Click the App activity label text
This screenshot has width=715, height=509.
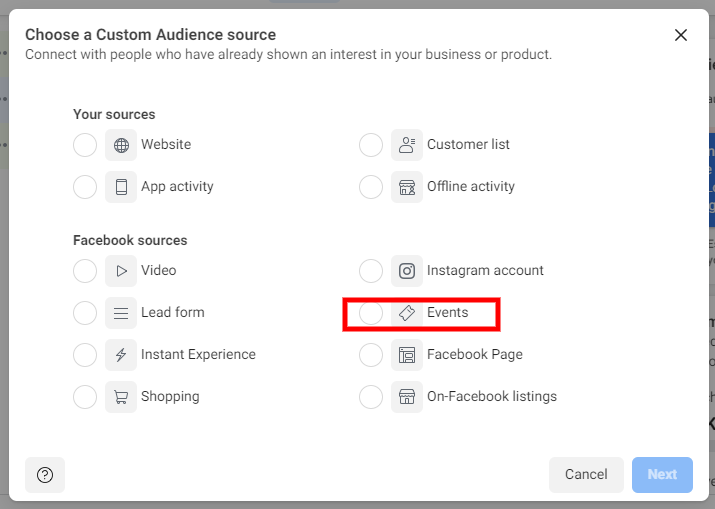coord(177,187)
